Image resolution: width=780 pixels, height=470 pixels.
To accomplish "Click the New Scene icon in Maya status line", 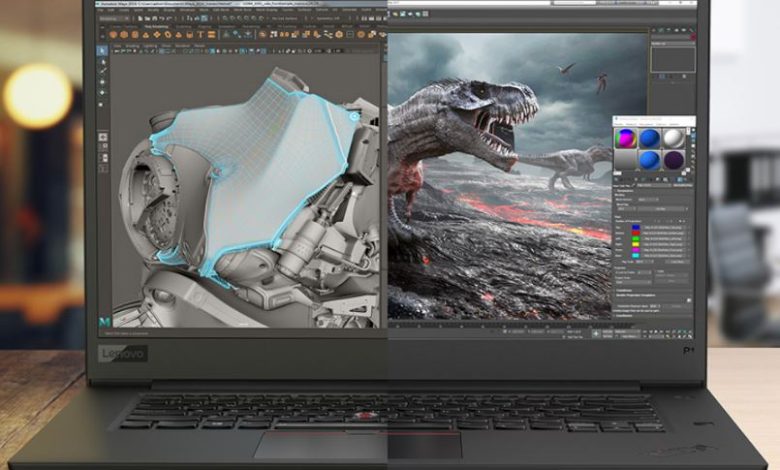I will (x=140, y=18).
